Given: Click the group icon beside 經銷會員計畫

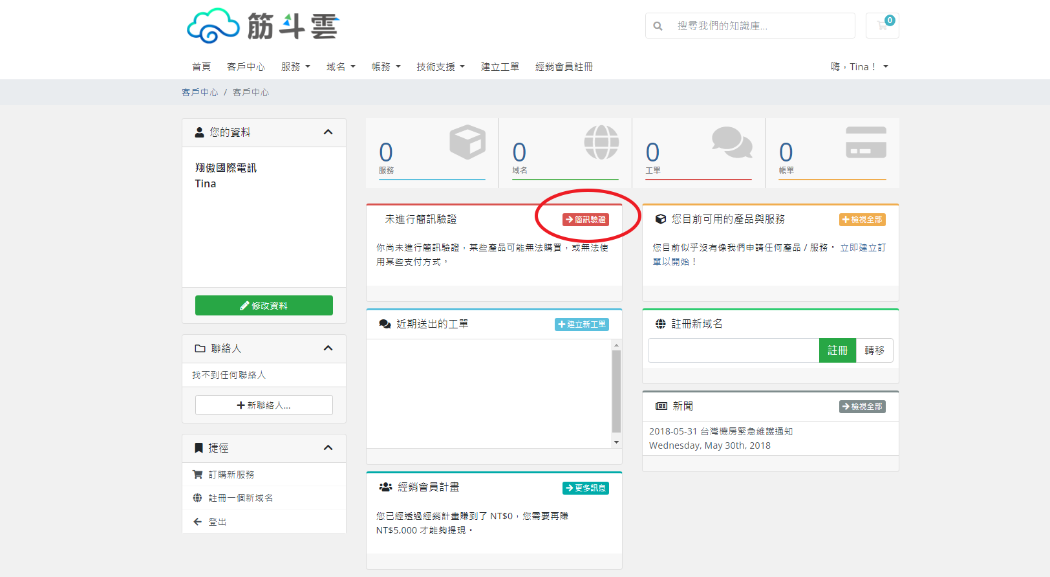Looking at the screenshot, I should (383, 486).
